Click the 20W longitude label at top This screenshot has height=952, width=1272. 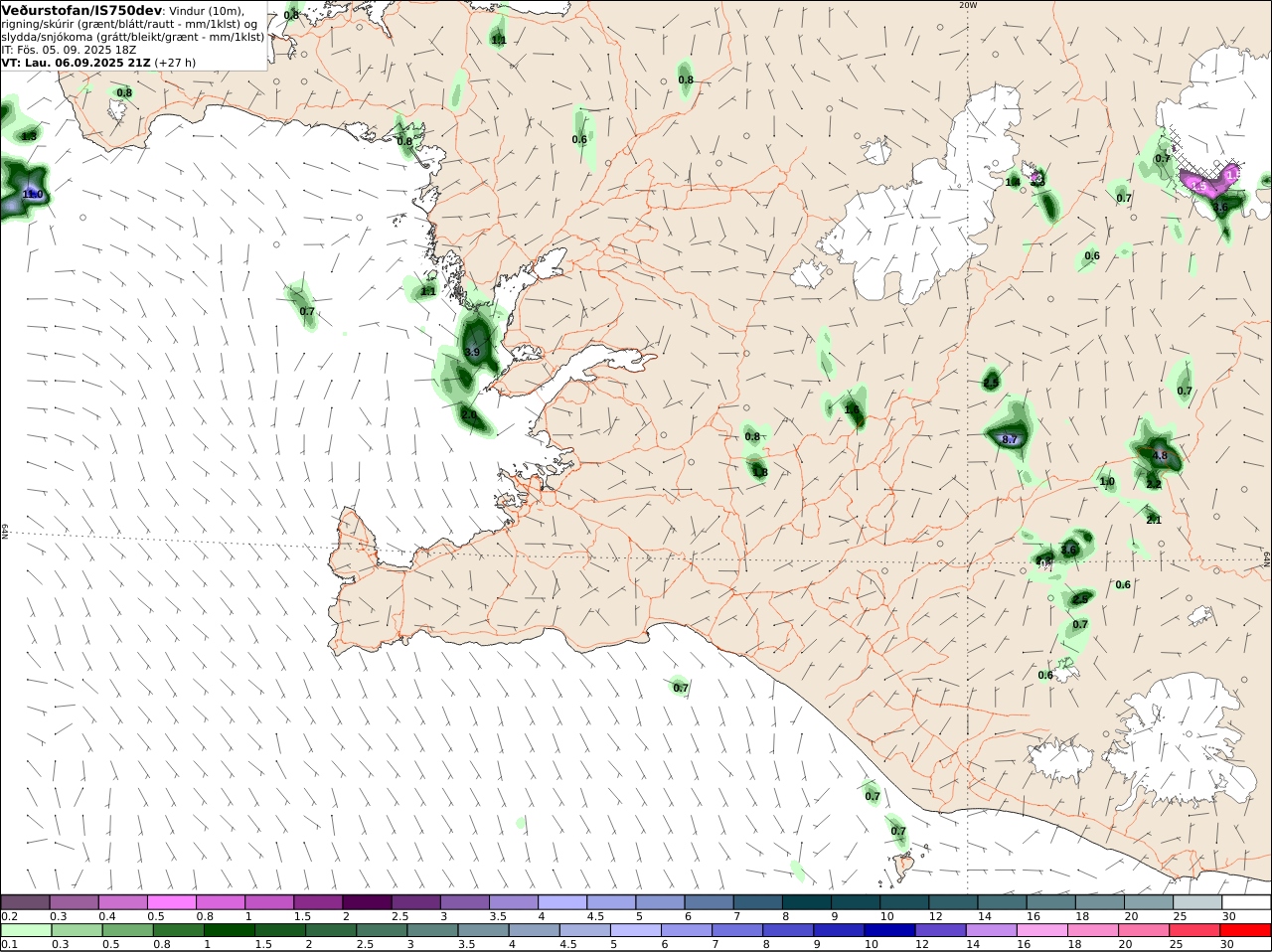968,5
